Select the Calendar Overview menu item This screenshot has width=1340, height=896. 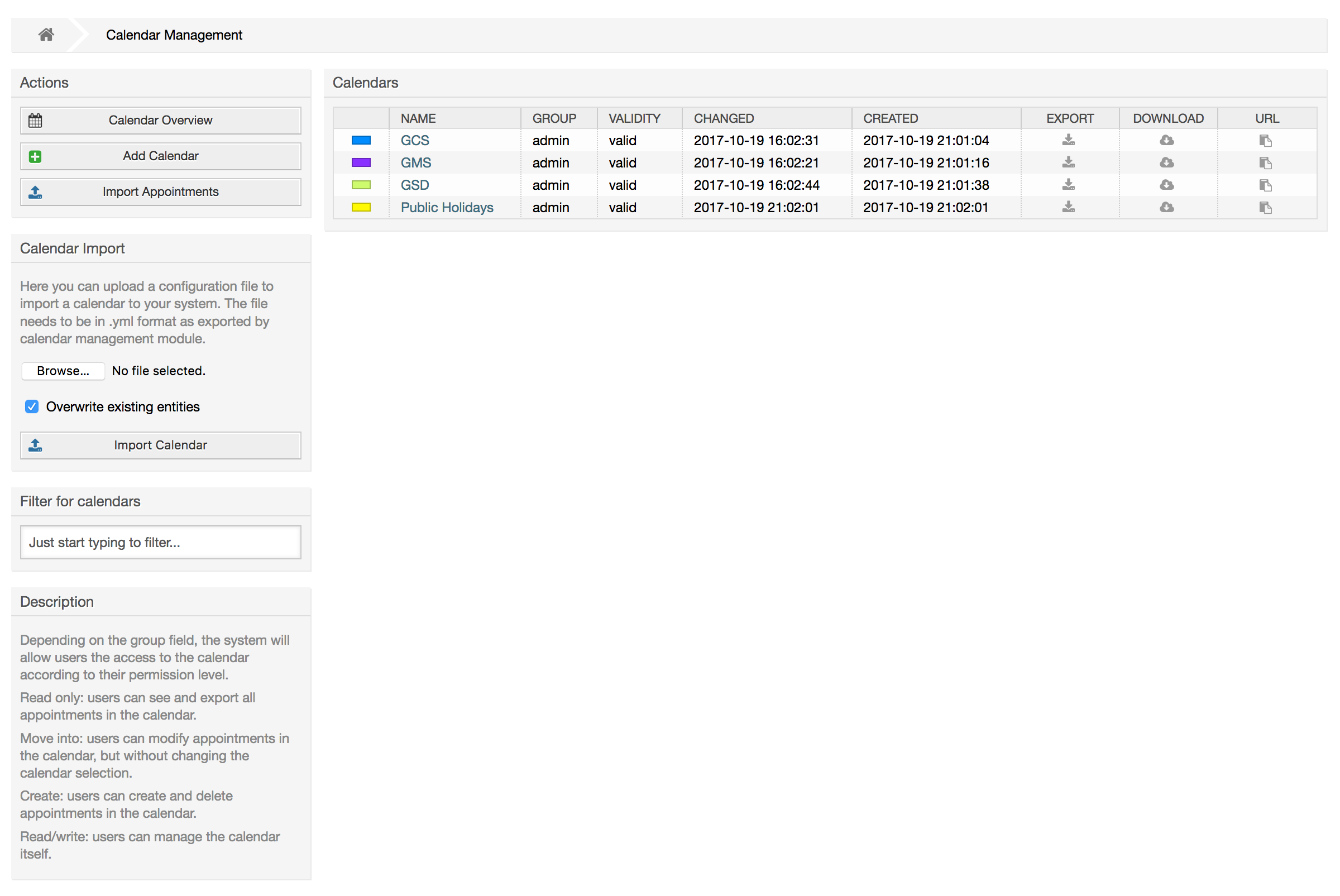pyautogui.click(x=161, y=120)
